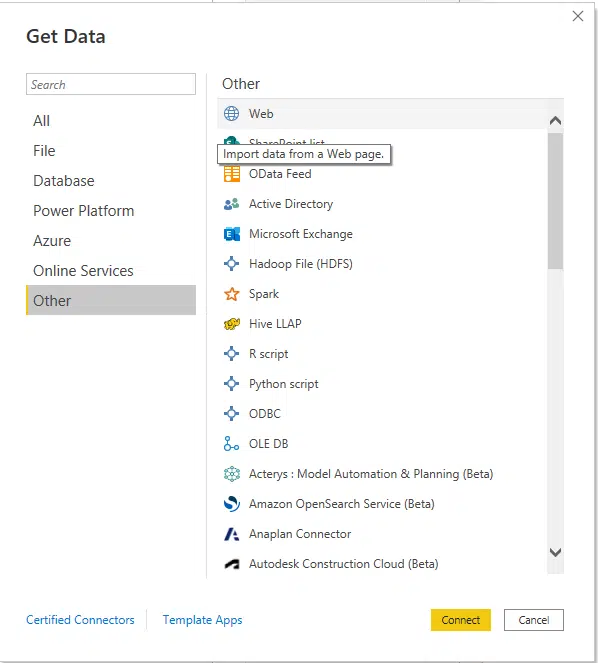Focus the Search input field
The image size is (598, 663).
(x=111, y=84)
